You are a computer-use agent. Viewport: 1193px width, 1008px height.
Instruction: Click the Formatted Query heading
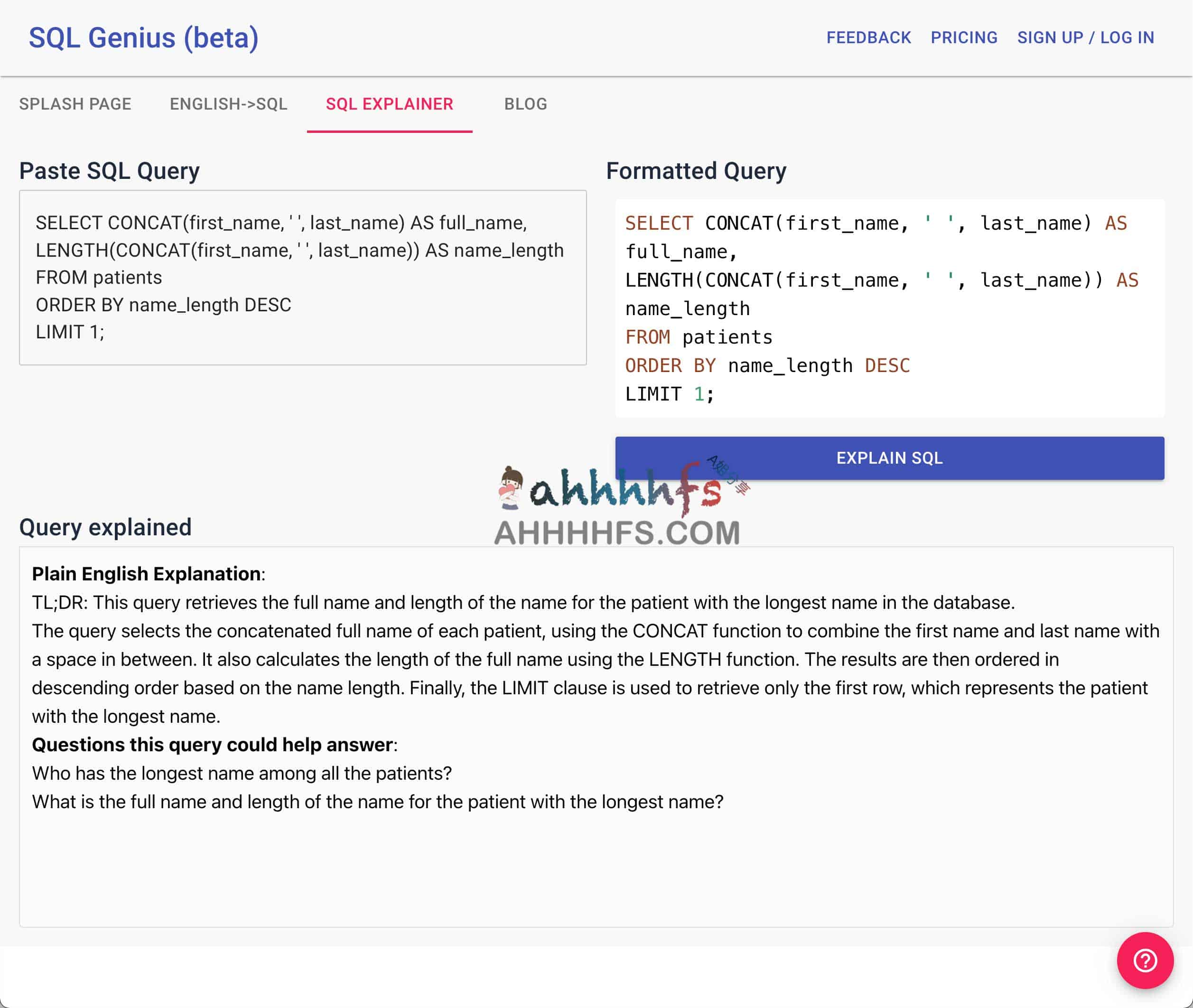(x=696, y=170)
